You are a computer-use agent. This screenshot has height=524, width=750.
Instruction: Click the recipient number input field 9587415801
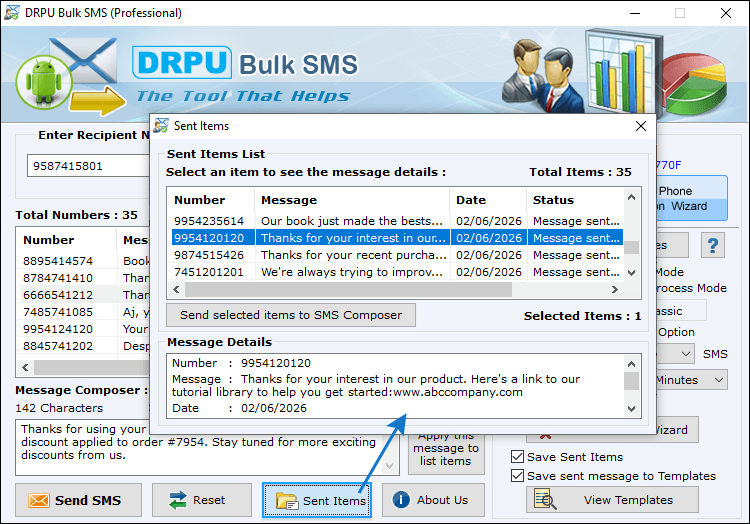[x=89, y=166]
